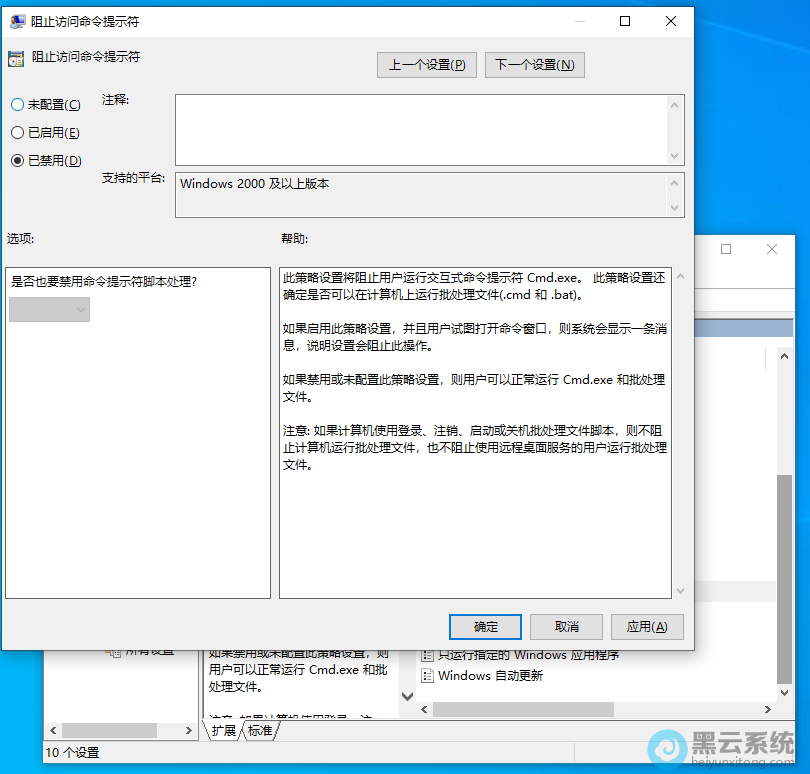This screenshot has height=774, width=810.
Task: Click the Windows 自动更新 setting icon
Action: tap(428, 675)
